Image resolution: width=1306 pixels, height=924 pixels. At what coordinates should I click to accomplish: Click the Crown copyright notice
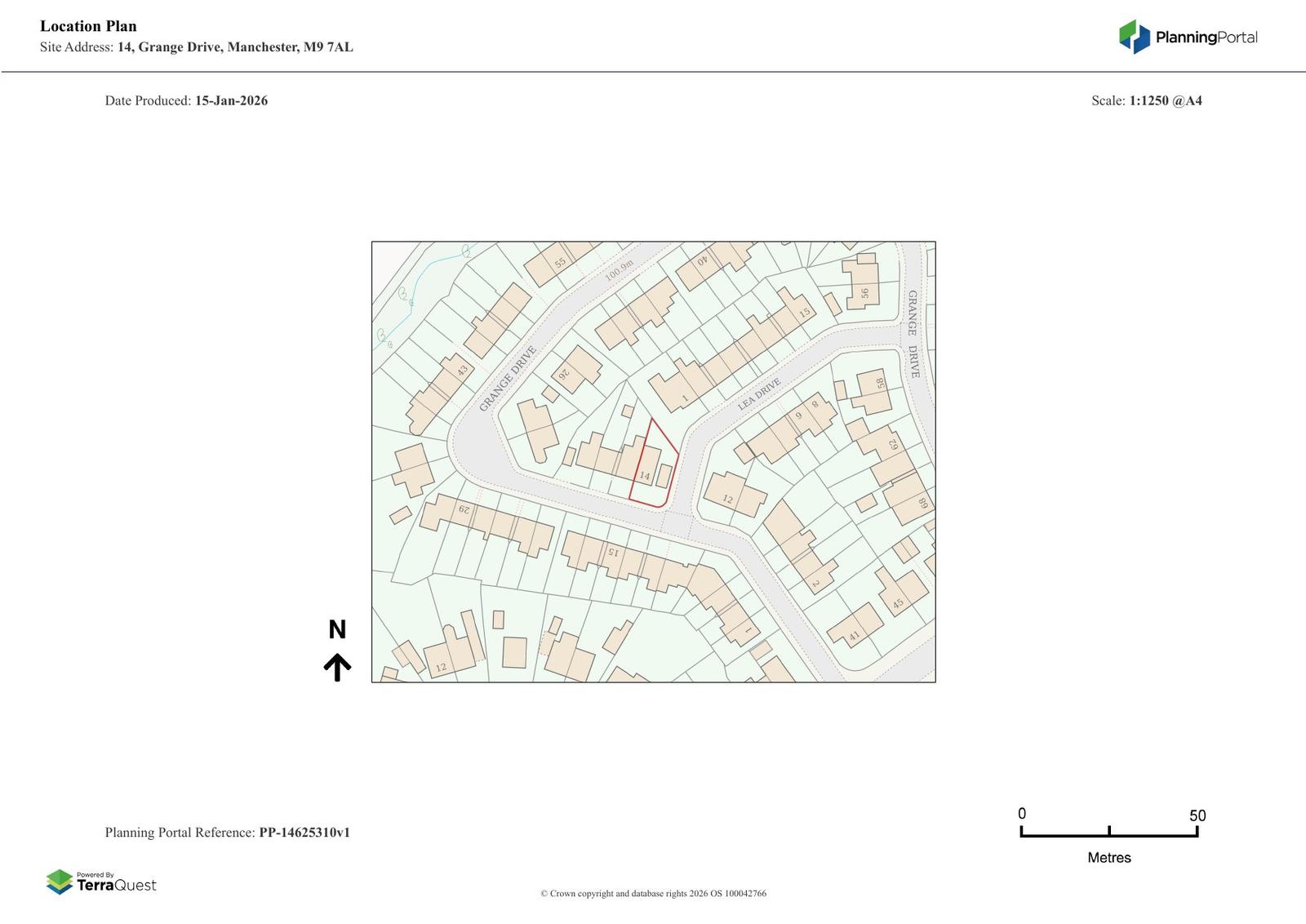pyautogui.click(x=653, y=893)
